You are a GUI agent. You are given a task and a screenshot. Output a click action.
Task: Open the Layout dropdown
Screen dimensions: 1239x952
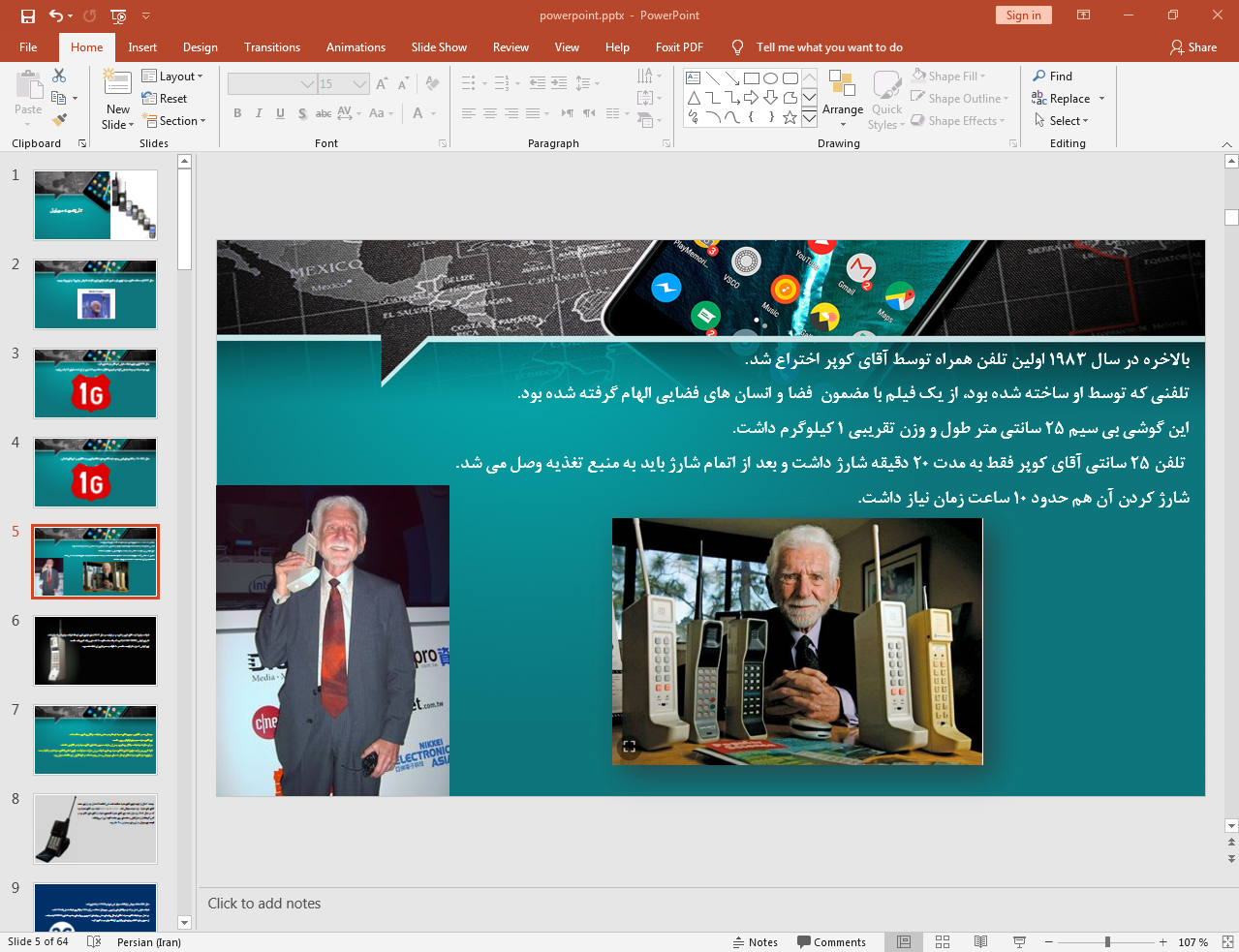point(172,76)
